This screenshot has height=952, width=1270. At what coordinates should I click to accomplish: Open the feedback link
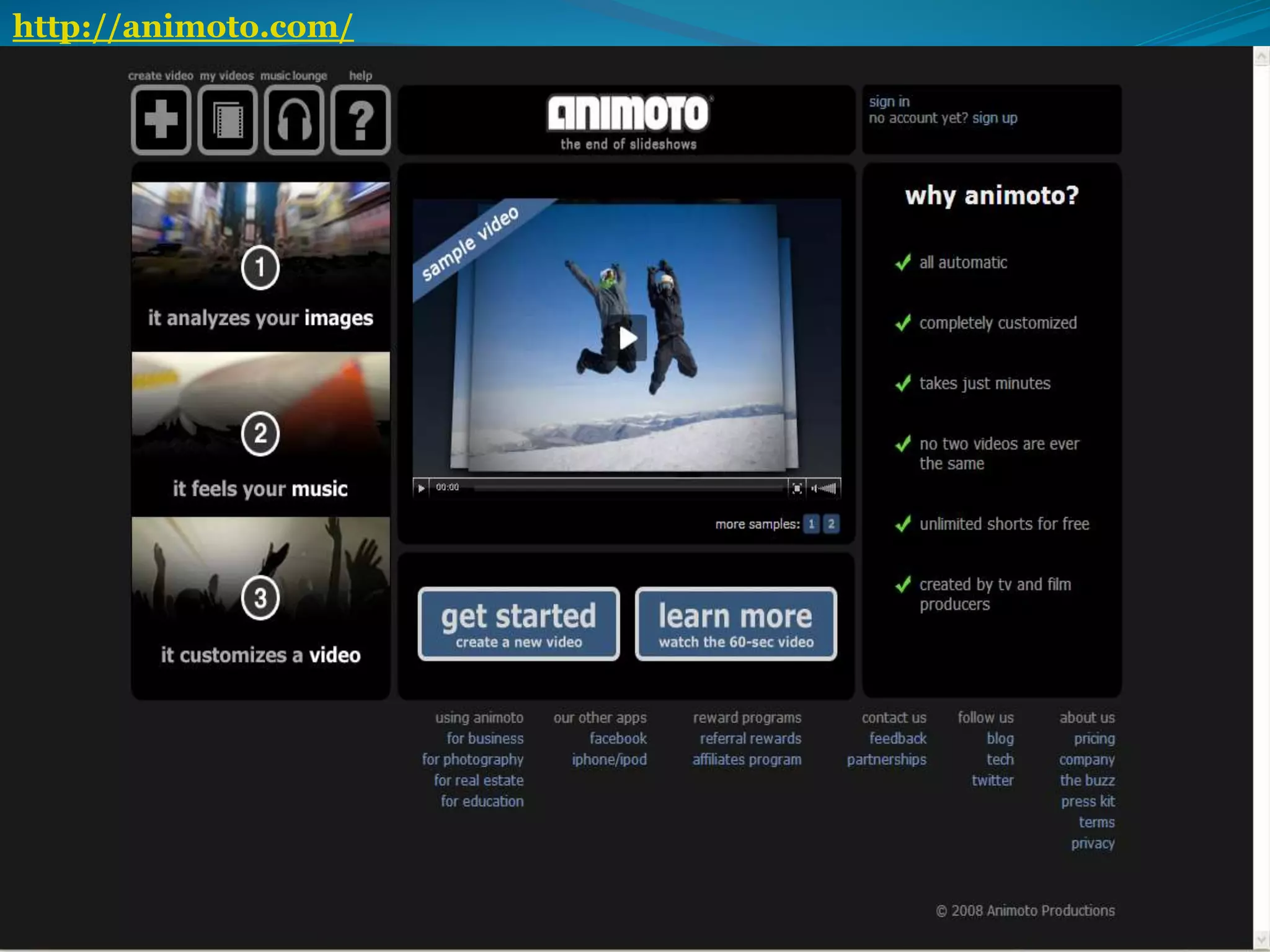pyautogui.click(x=897, y=739)
